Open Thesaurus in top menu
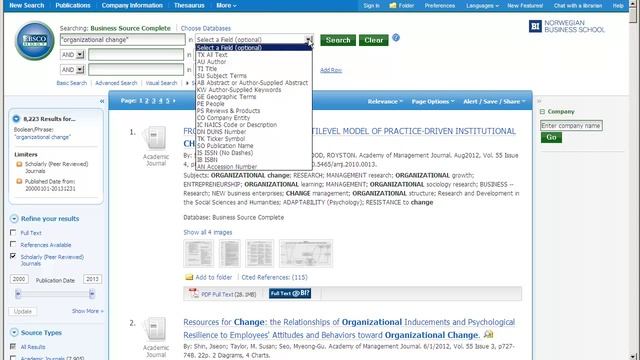The image size is (640, 360). (189, 6)
